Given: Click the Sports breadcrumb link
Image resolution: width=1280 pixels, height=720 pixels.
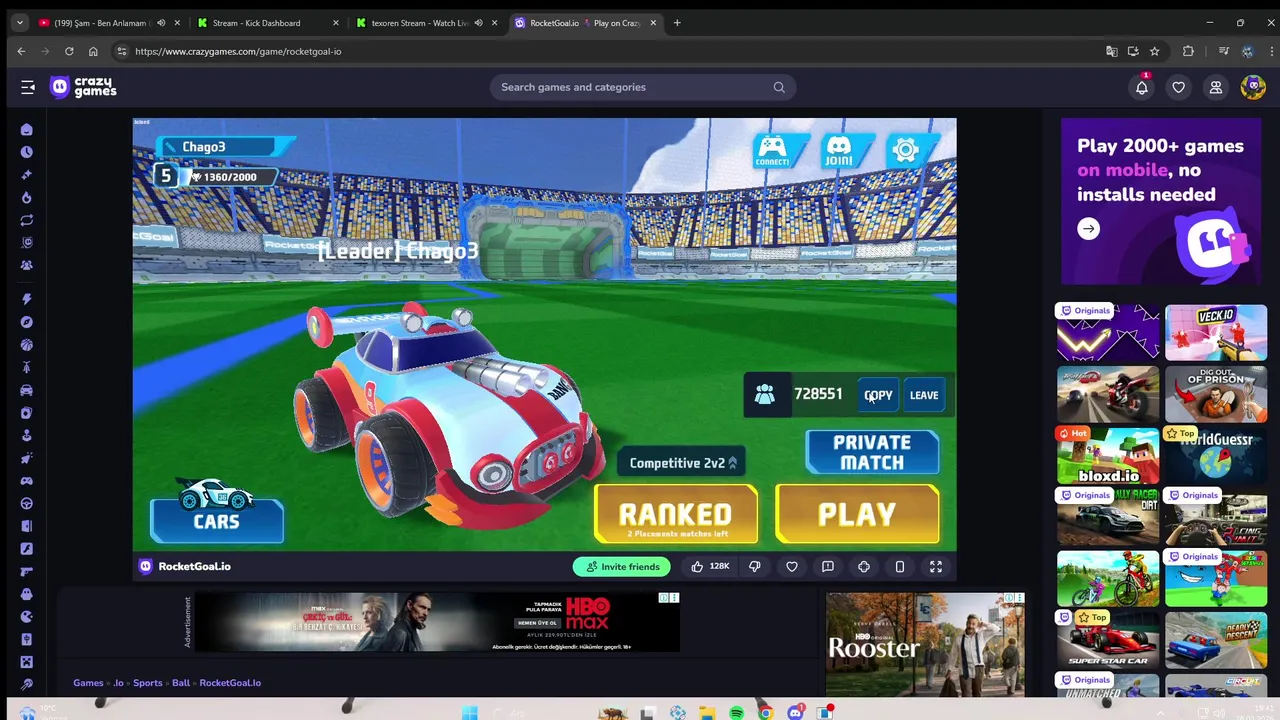Looking at the screenshot, I should click(148, 683).
